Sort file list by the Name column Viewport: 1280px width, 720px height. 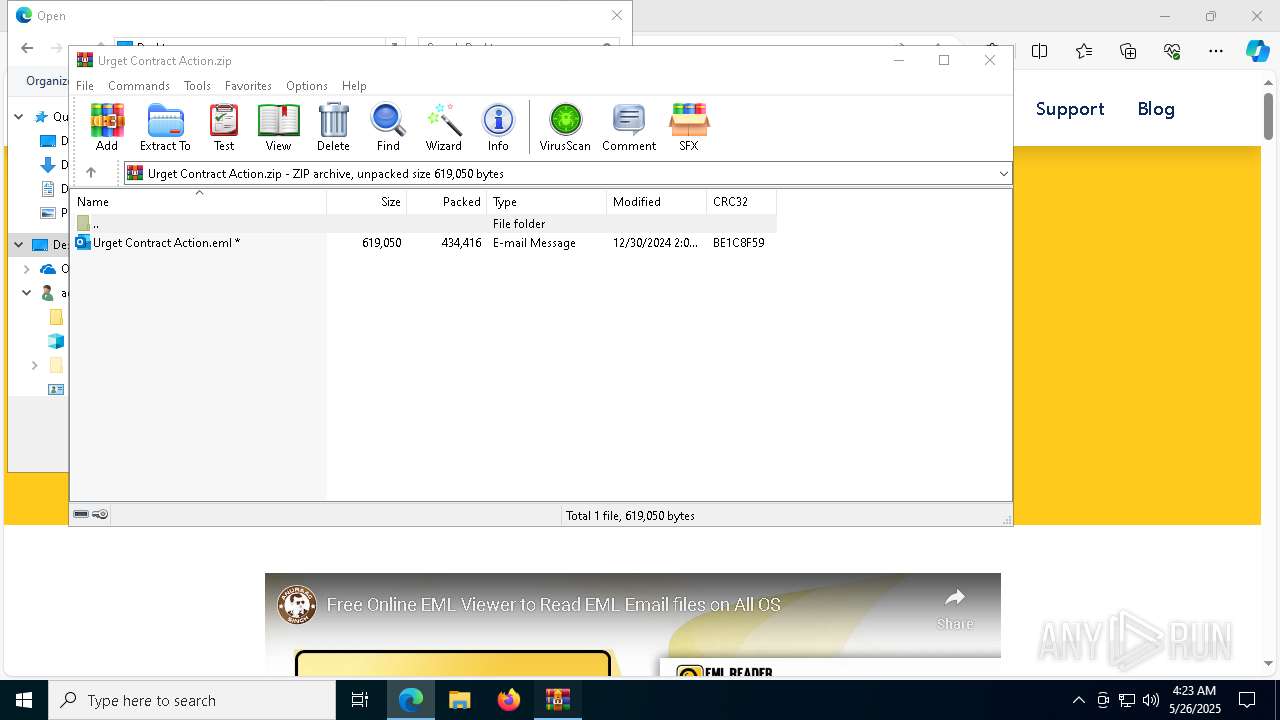point(198,202)
